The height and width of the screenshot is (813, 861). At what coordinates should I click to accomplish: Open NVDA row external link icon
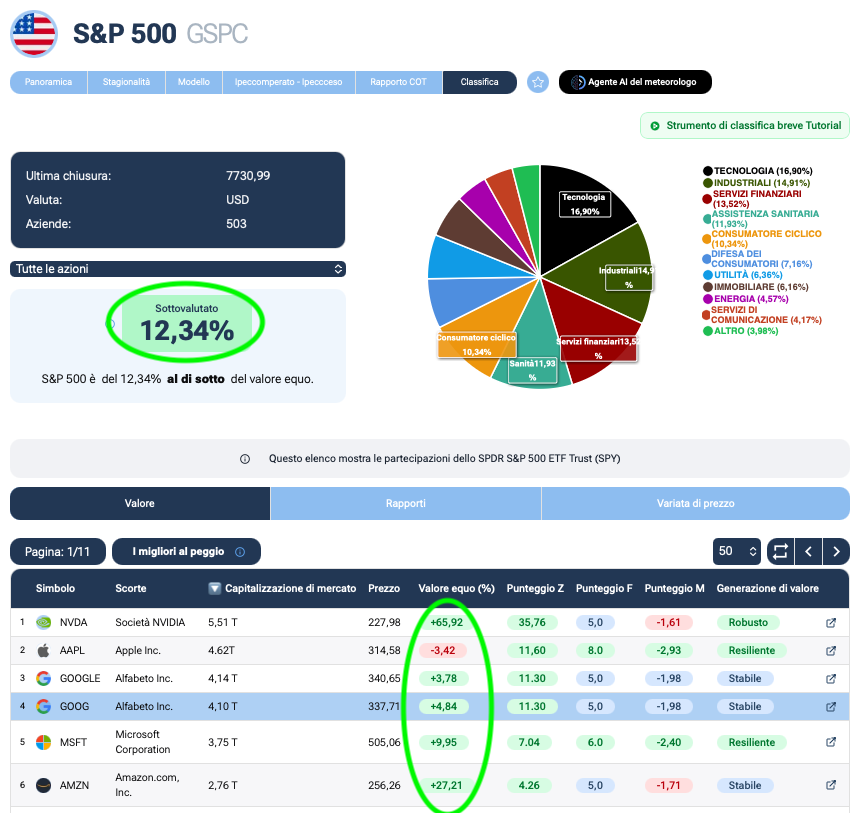[831, 623]
